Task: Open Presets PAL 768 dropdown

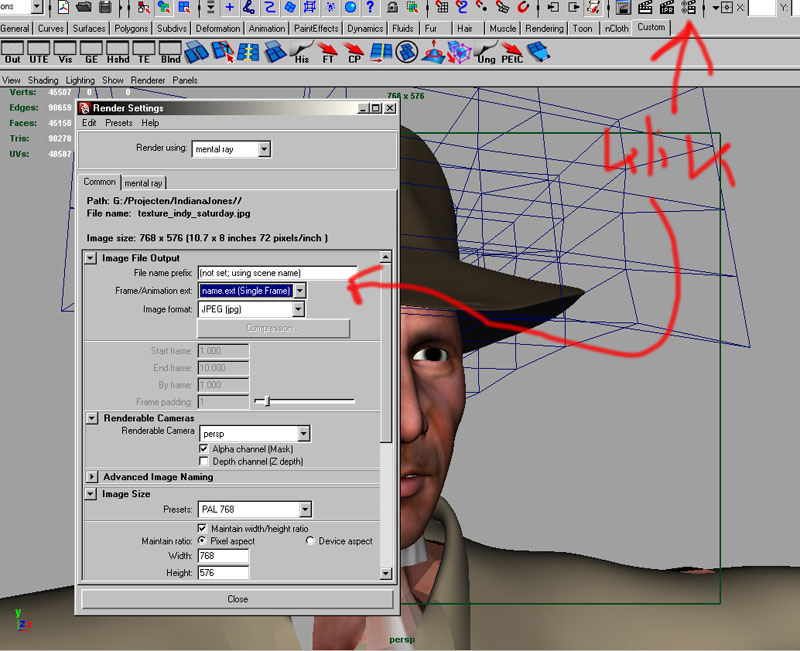Action: [x=255, y=509]
